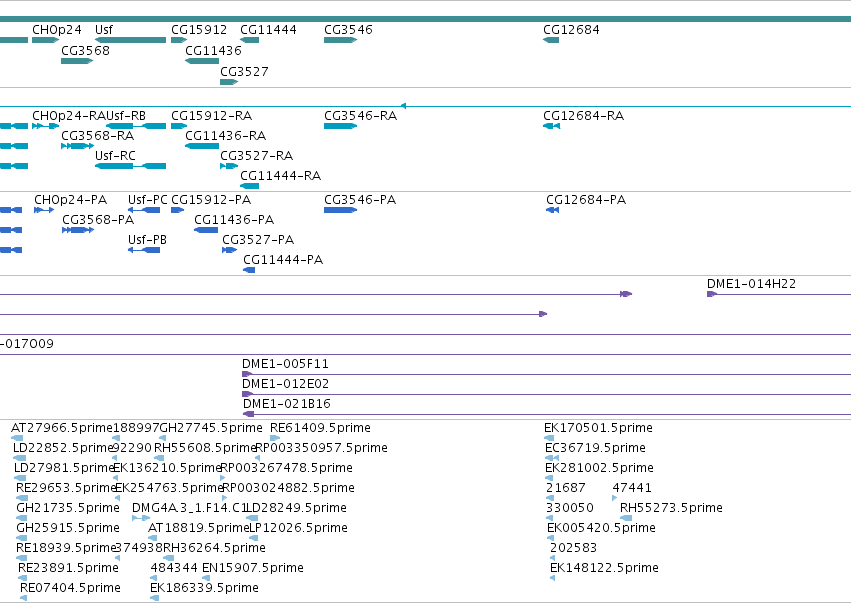Select the CG3568-PA protein glyph
Image resolution: width=851 pixels, height=603 pixels.
coord(78,230)
